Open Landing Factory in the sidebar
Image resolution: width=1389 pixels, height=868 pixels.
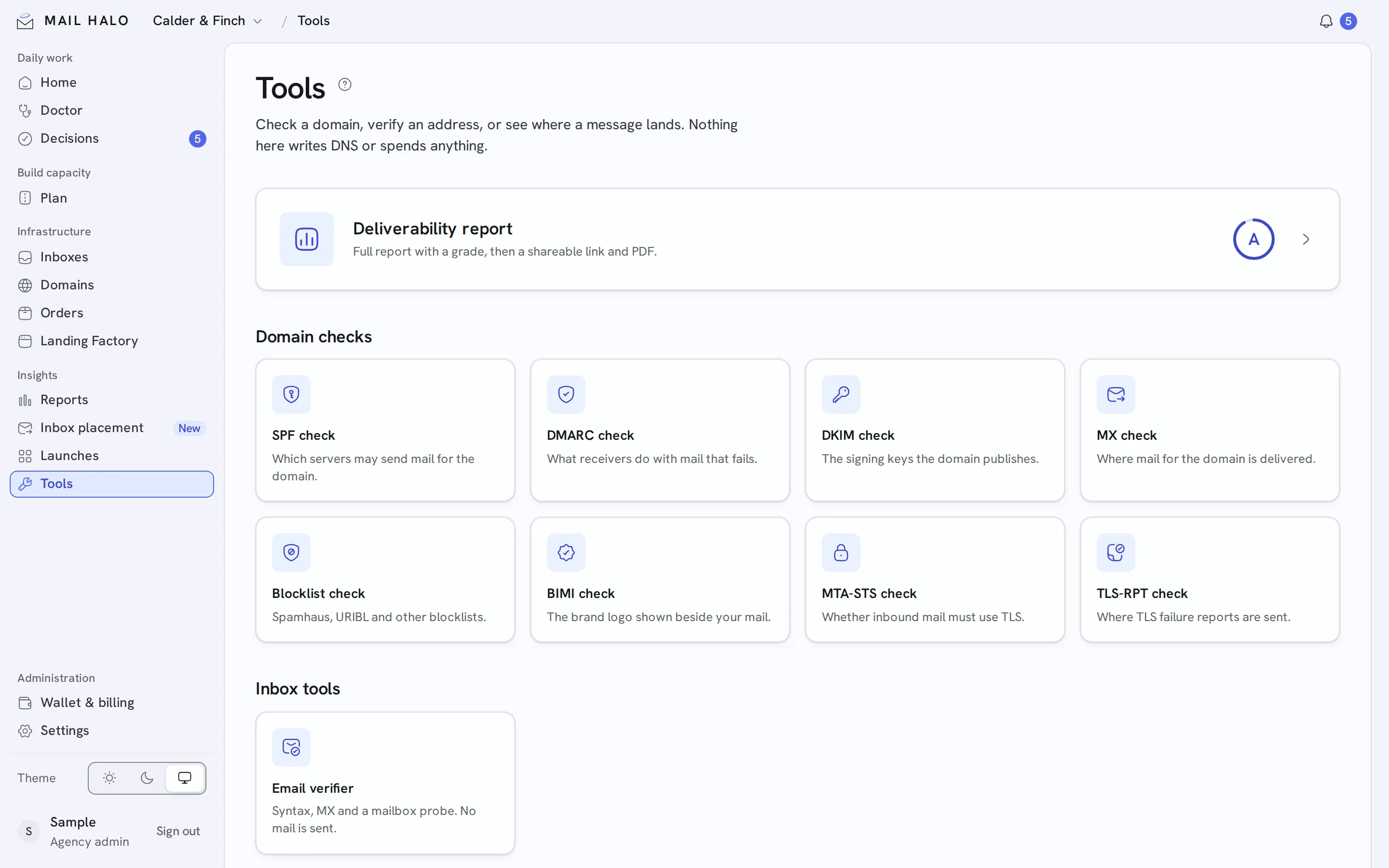click(112, 341)
